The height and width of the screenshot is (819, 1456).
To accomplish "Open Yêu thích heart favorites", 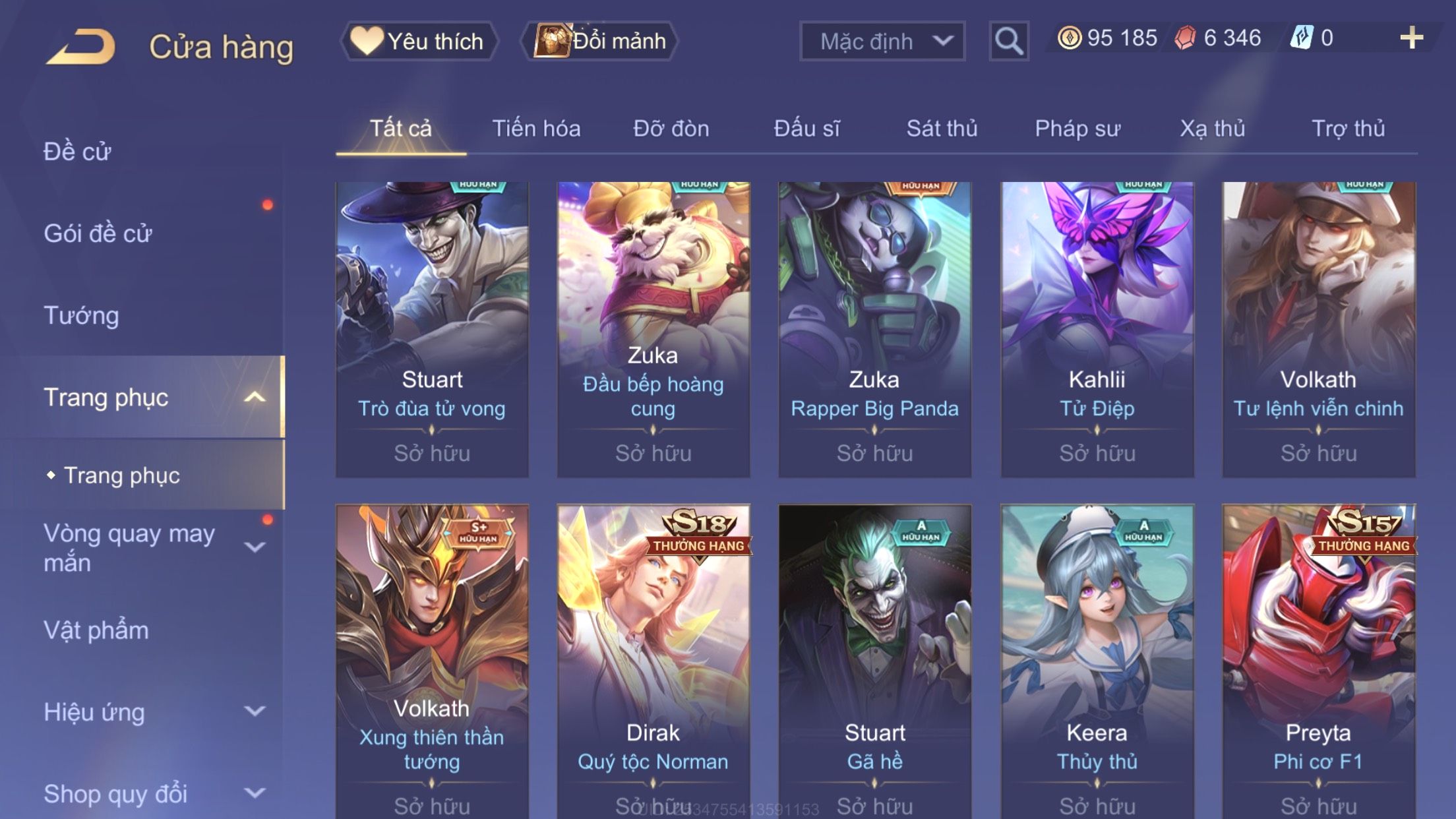I will click(418, 41).
